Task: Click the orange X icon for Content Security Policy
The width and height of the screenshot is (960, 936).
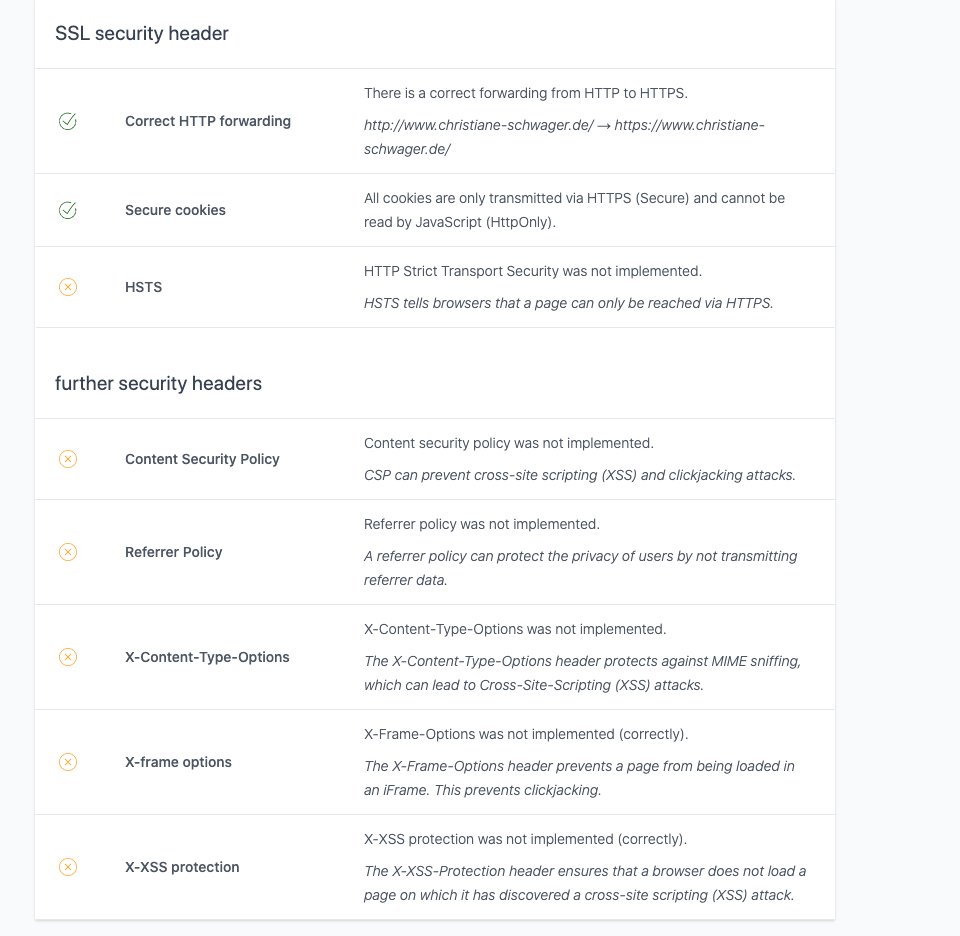Action: coord(68,459)
